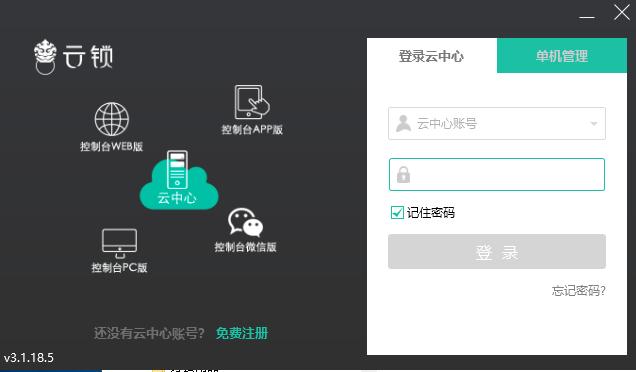Click the 云中心 cloud server icon
The image size is (636, 372).
point(178,180)
